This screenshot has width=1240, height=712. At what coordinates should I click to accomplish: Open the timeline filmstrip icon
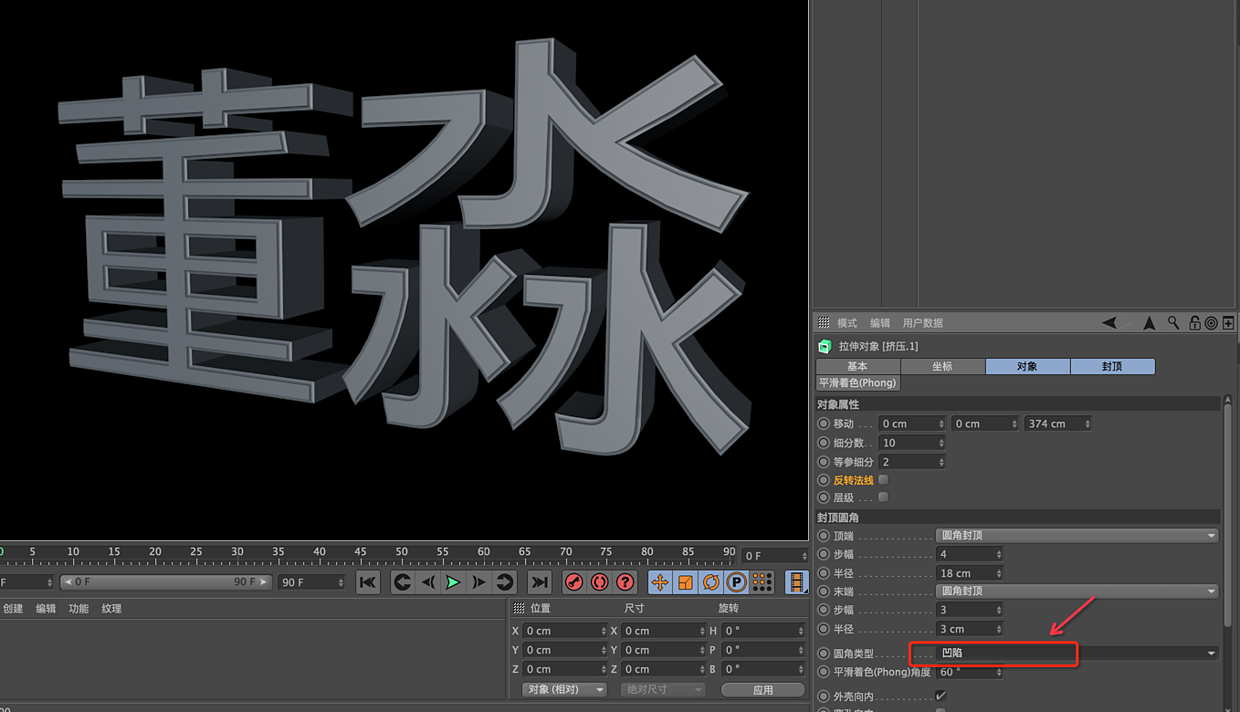tap(797, 582)
